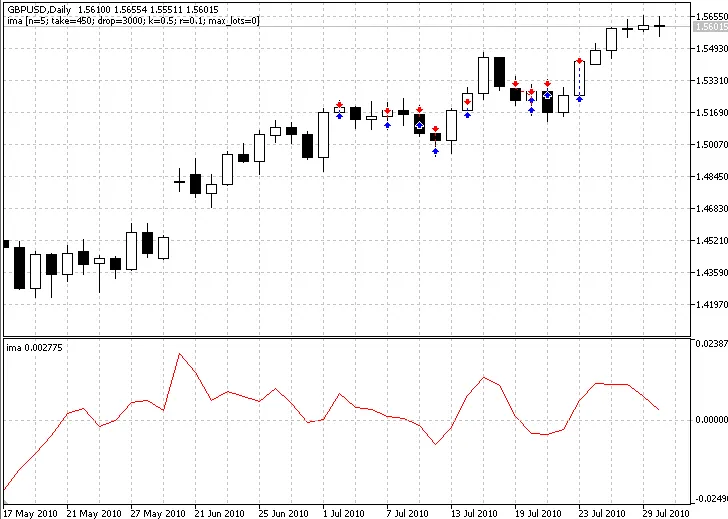Click the blue arrow below the 1 Jul 2010 candle
728x519 pixels.
coord(340,117)
